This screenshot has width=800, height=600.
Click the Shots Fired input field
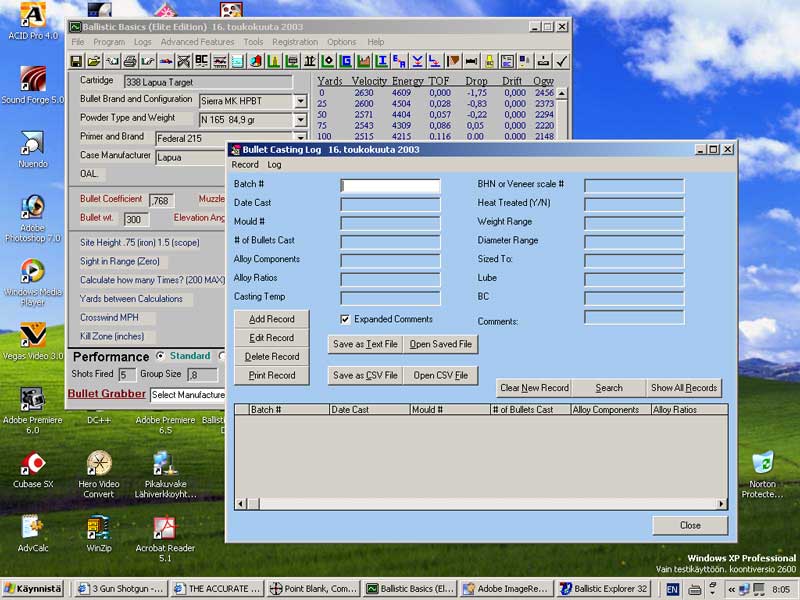(127, 376)
